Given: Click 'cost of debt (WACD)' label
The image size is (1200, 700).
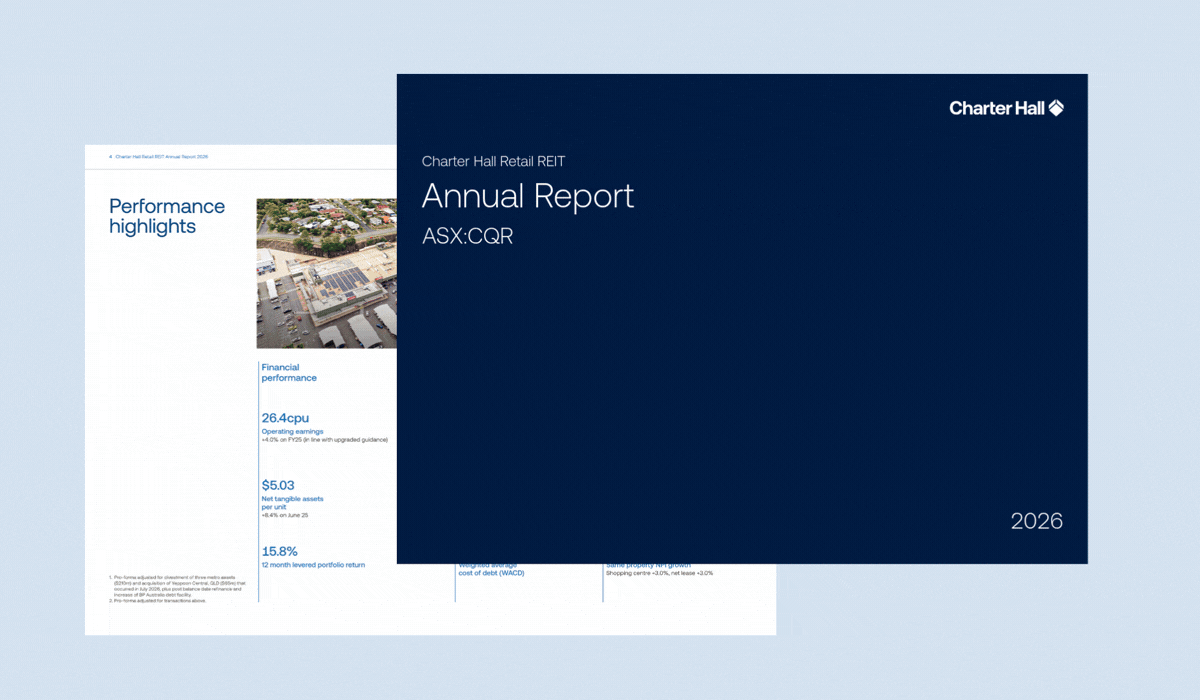Looking at the screenshot, I should click(491, 573).
